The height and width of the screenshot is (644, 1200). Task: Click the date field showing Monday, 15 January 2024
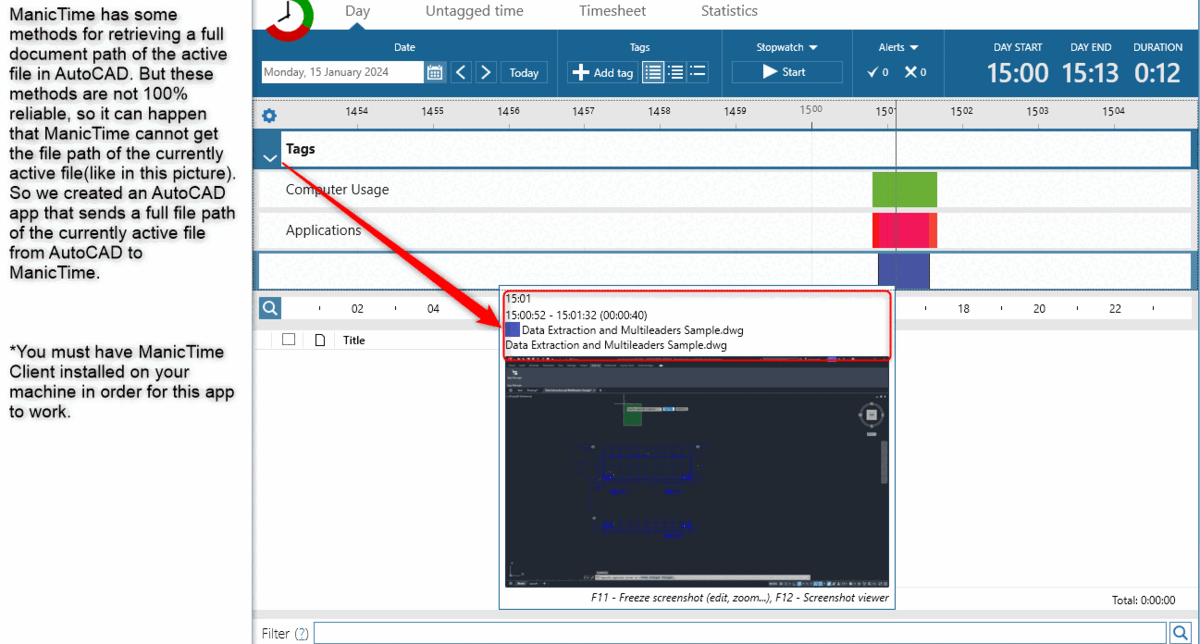point(342,72)
